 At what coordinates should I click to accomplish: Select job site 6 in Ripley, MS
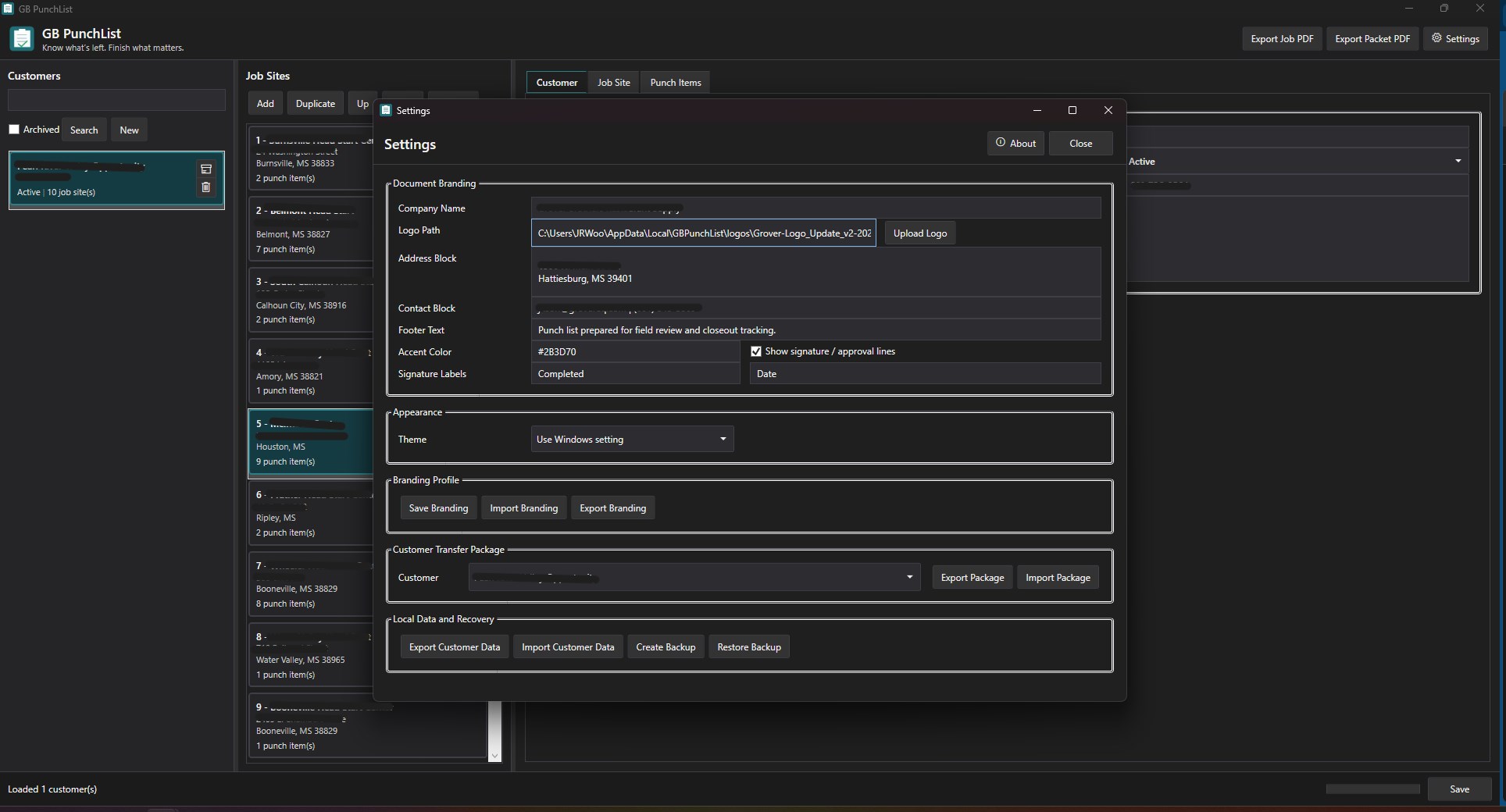tap(311, 514)
